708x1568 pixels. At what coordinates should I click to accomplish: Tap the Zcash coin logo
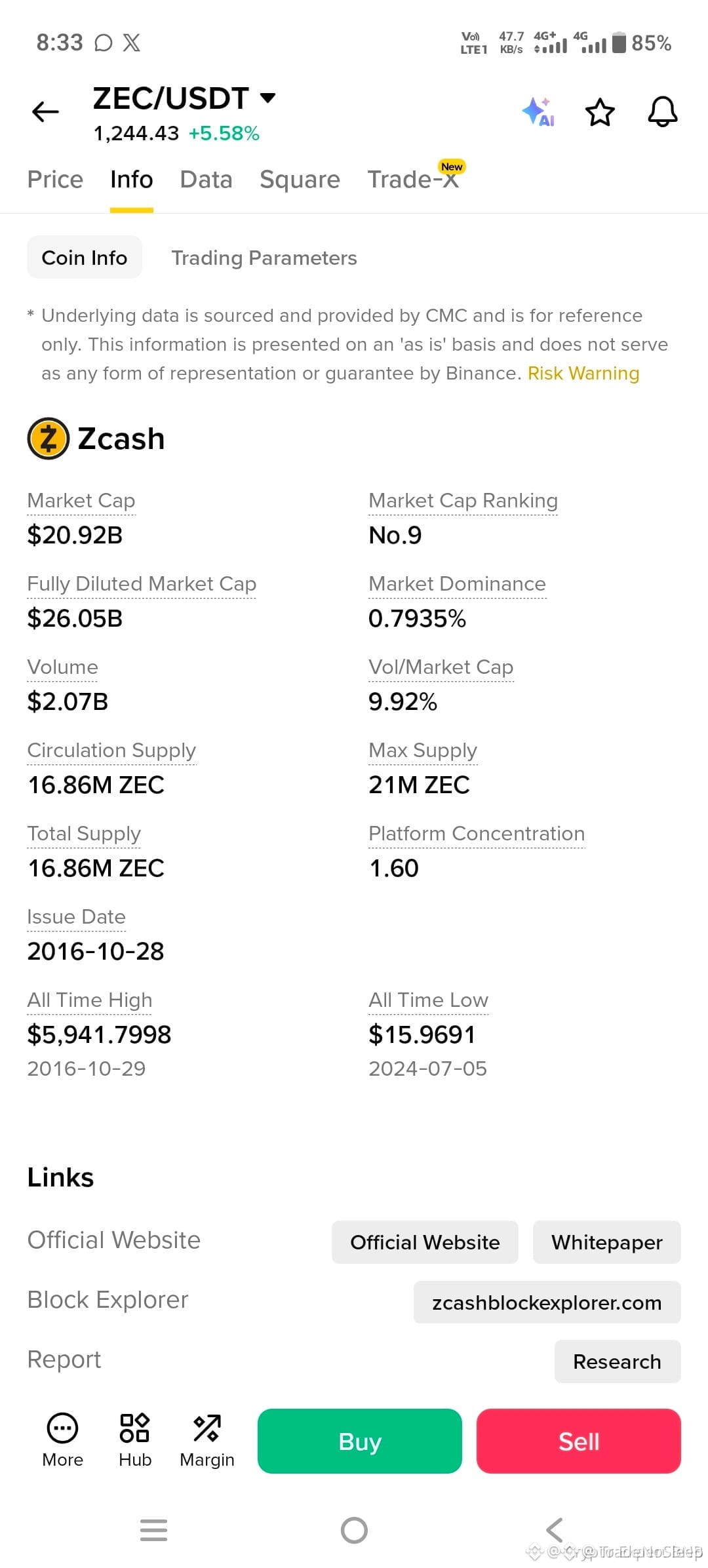(x=48, y=439)
